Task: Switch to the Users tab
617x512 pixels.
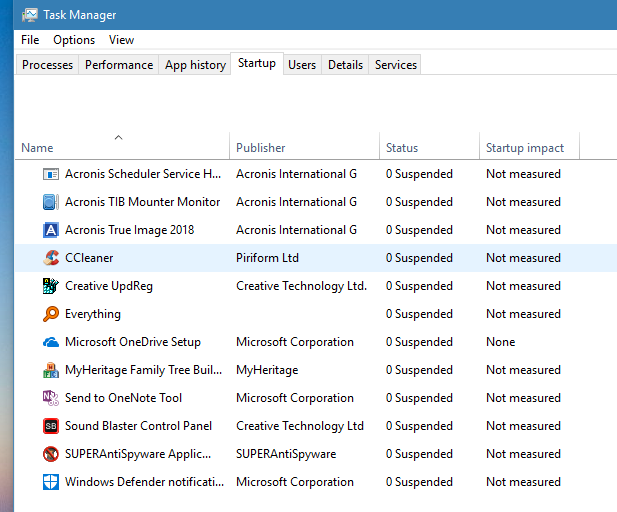Action: 302,65
